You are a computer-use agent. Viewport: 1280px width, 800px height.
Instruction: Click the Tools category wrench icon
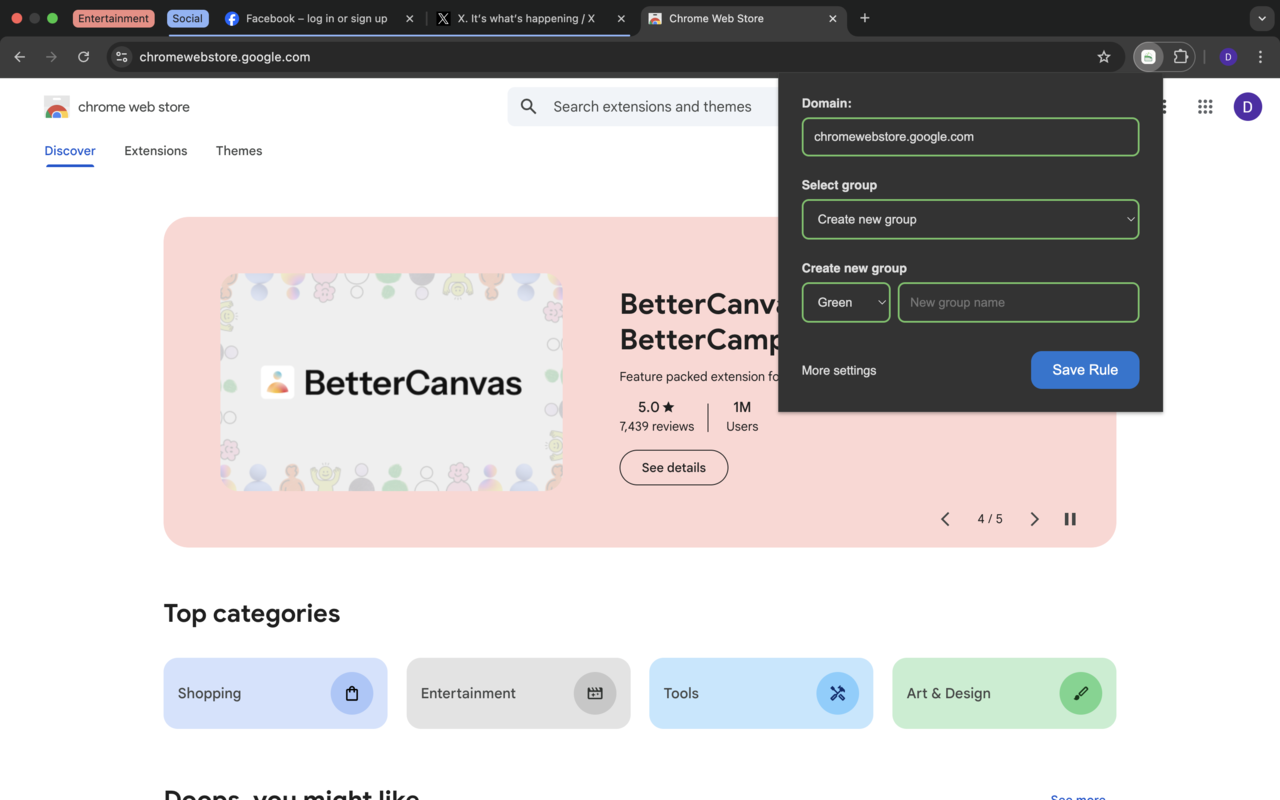(838, 693)
